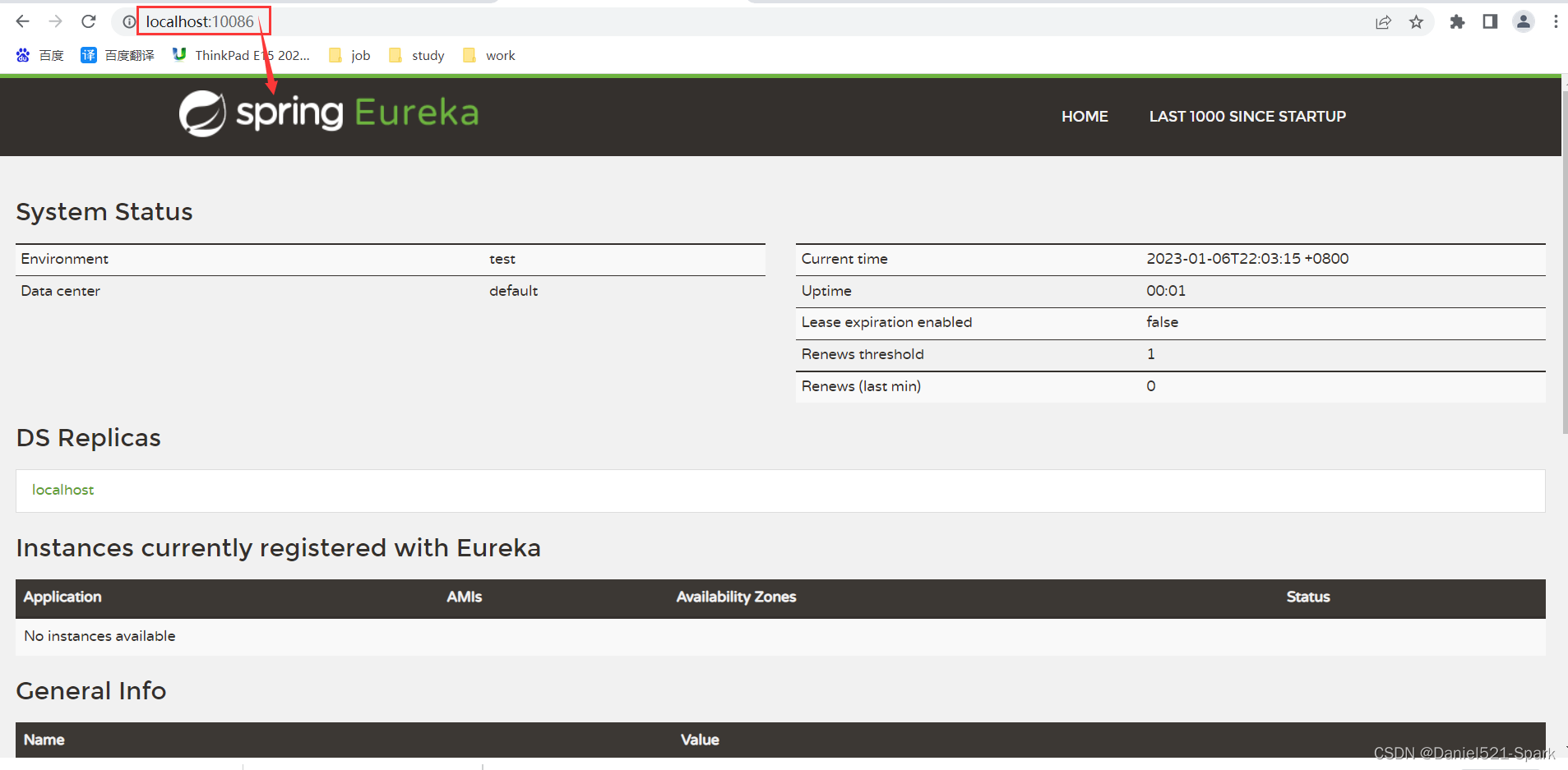Viewport: 1568px width, 770px height.
Task: Open the browser profile menu
Action: click(1524, 22)
